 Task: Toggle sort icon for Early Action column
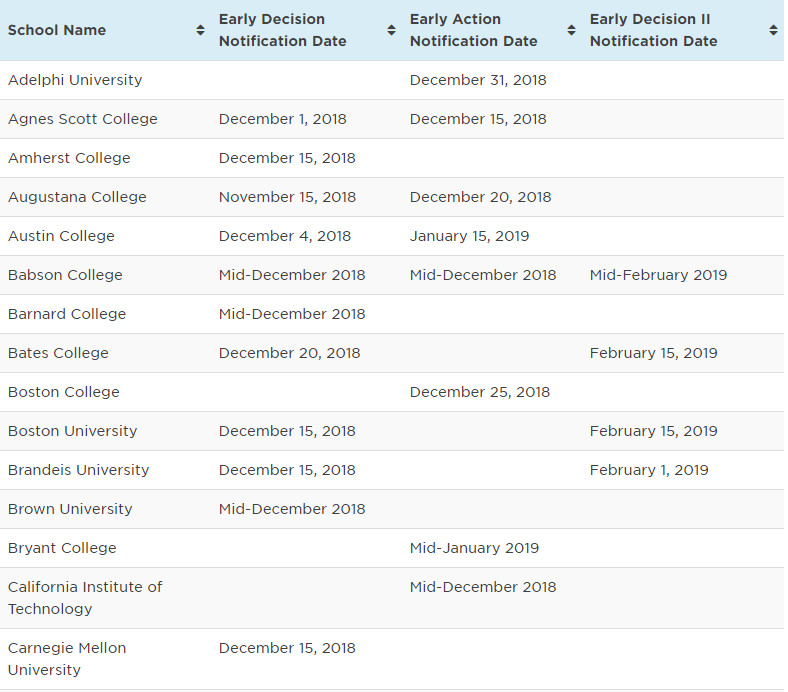tap(571, 31)
